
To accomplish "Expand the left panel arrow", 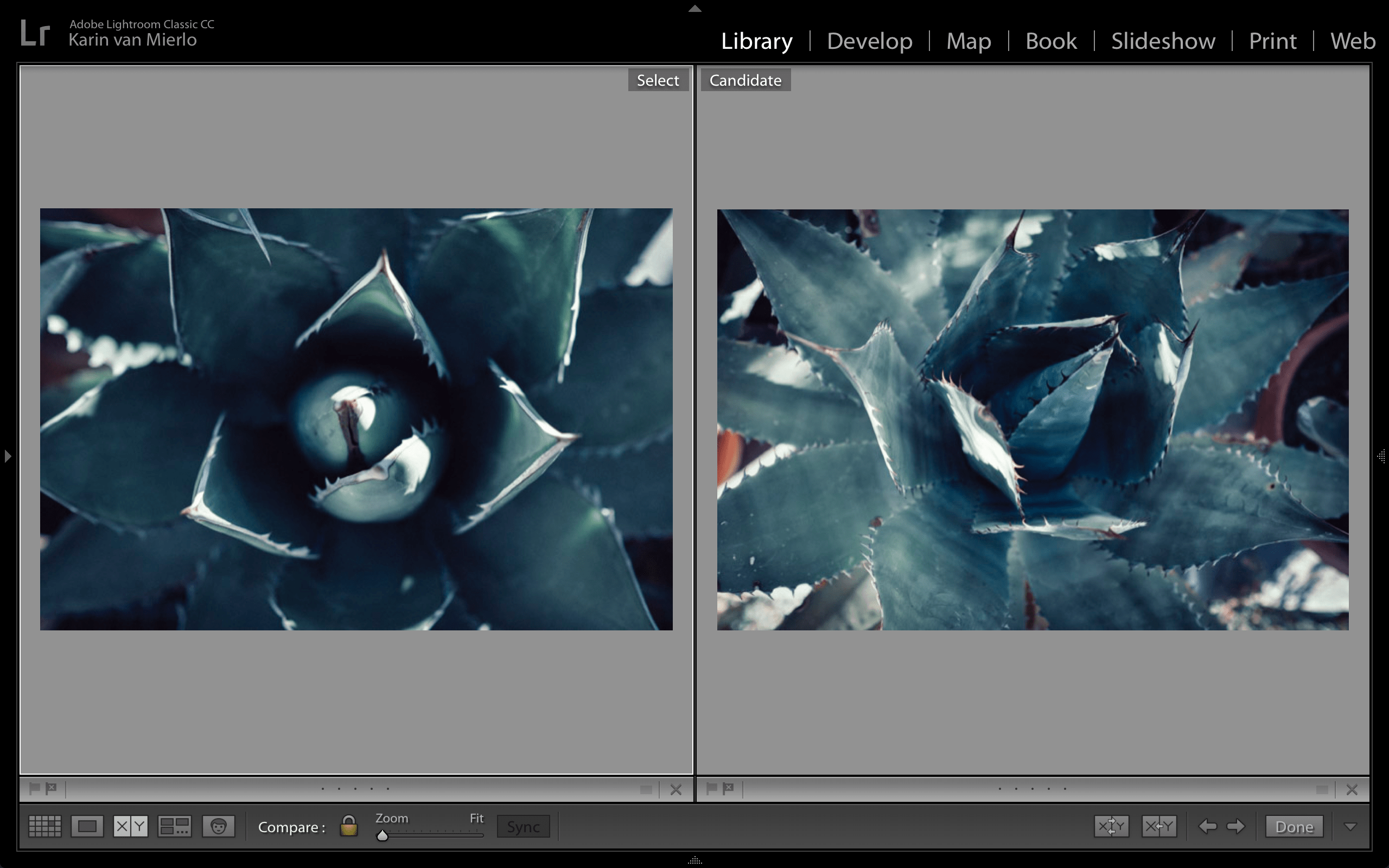I will point(8,456).
